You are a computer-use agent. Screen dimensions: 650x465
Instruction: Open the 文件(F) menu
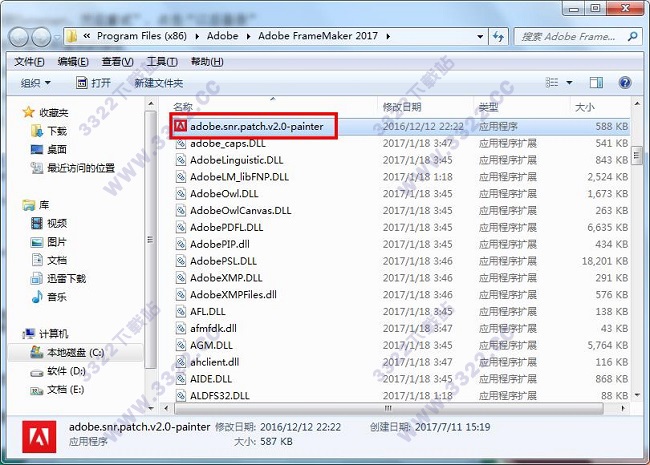point(29,62)
